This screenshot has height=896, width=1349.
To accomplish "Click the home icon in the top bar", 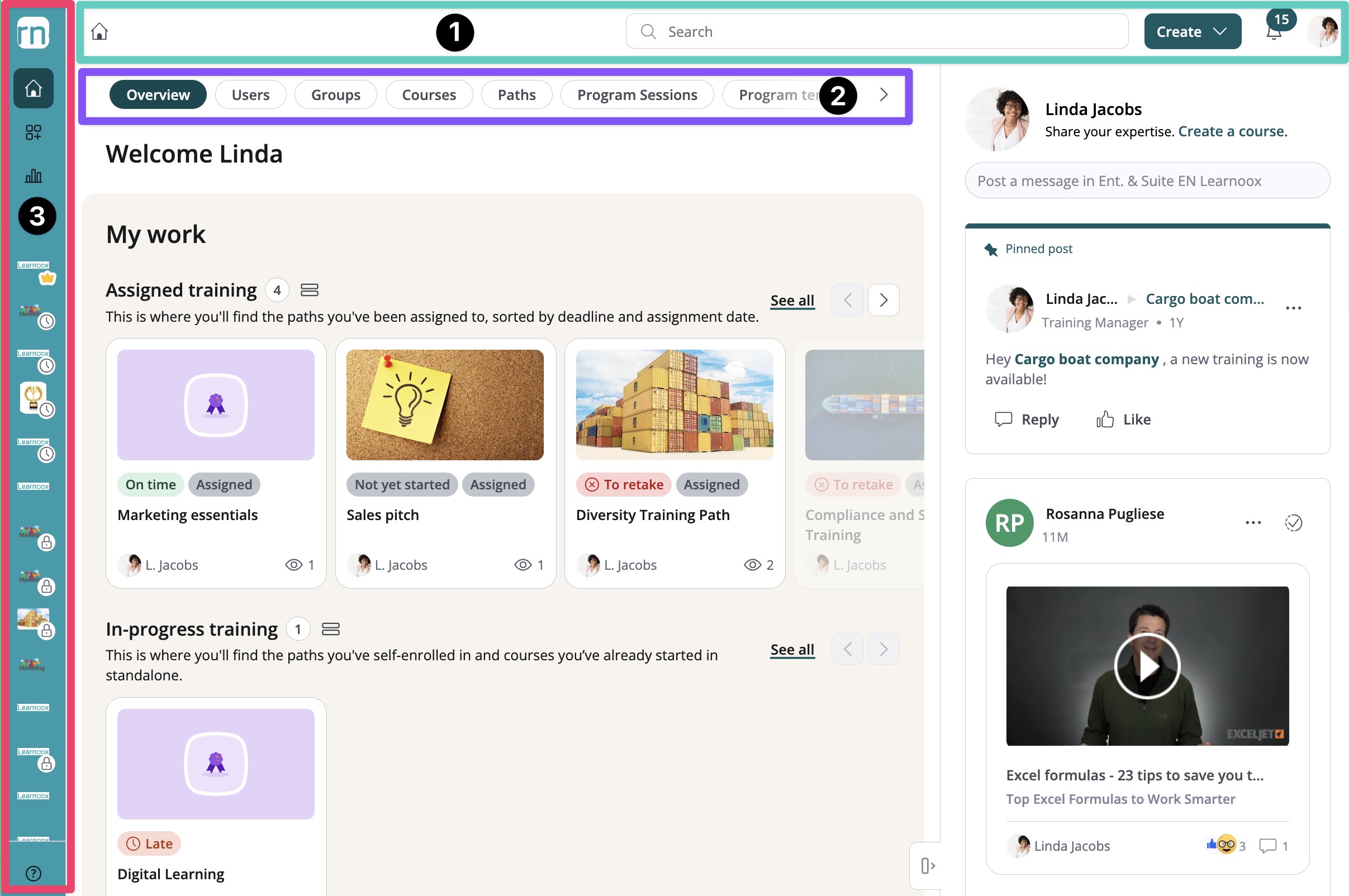I will (99, 31).
